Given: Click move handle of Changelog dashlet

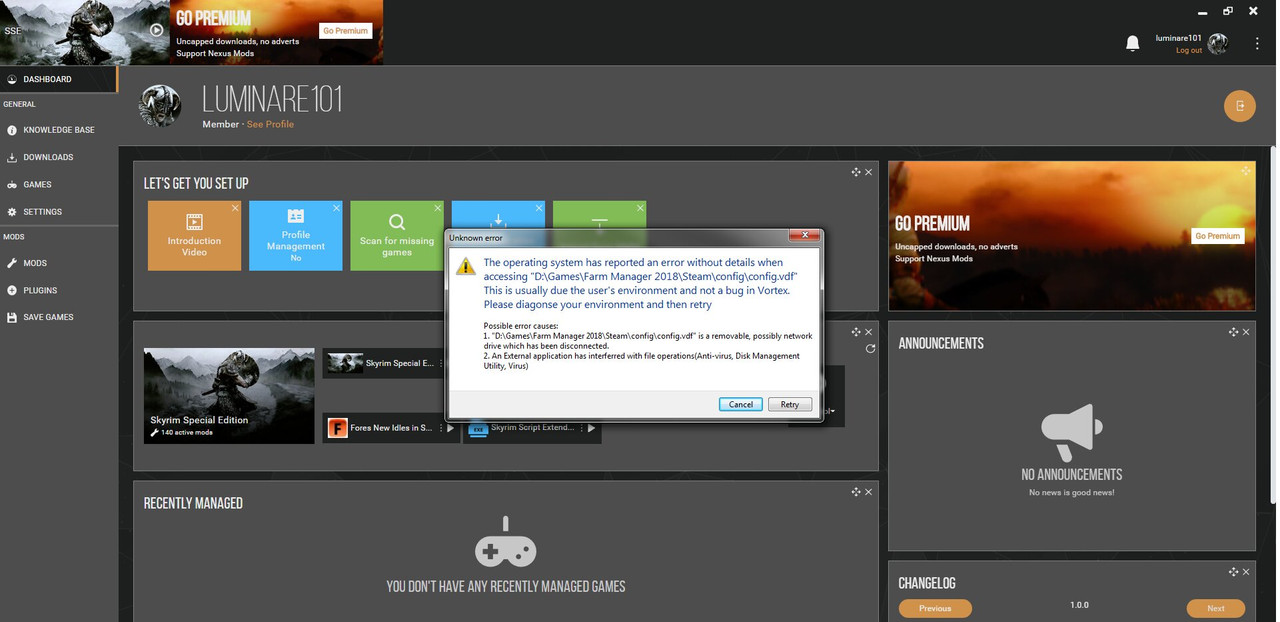Looking at the screenshot, I should (x=1233, y=572).
